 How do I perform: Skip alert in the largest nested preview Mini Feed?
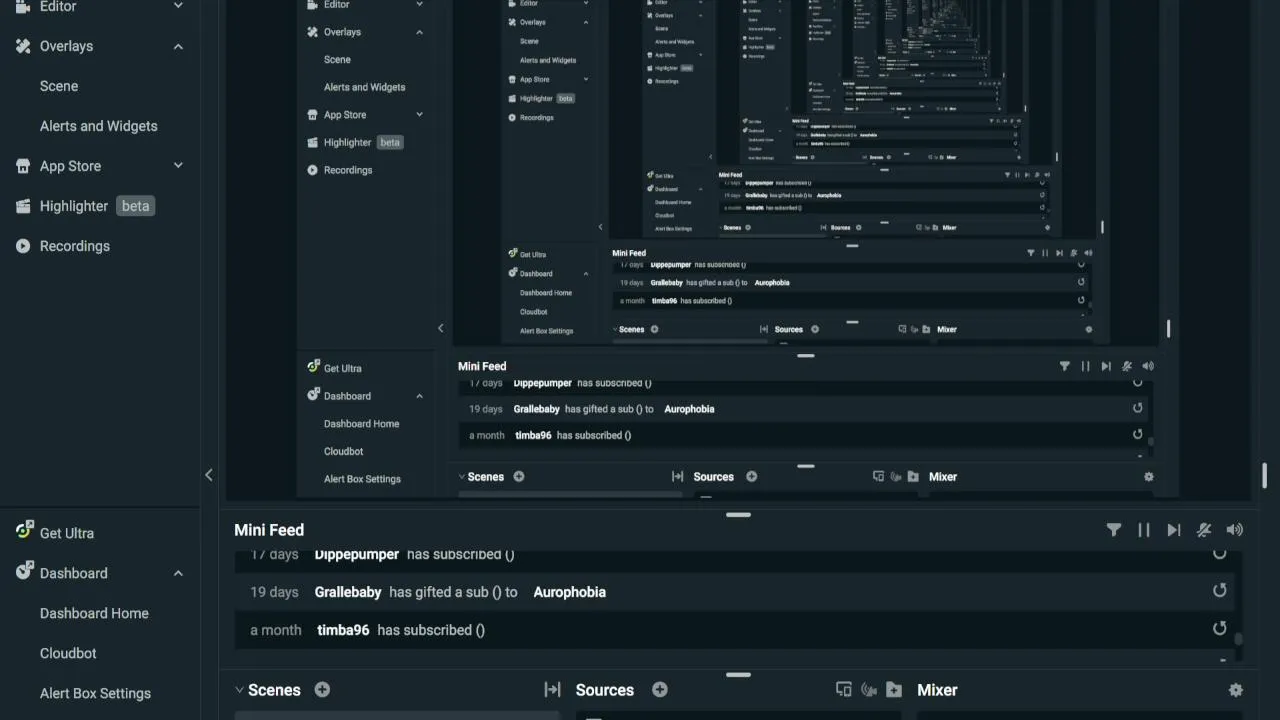click(x=1106, y=366)
